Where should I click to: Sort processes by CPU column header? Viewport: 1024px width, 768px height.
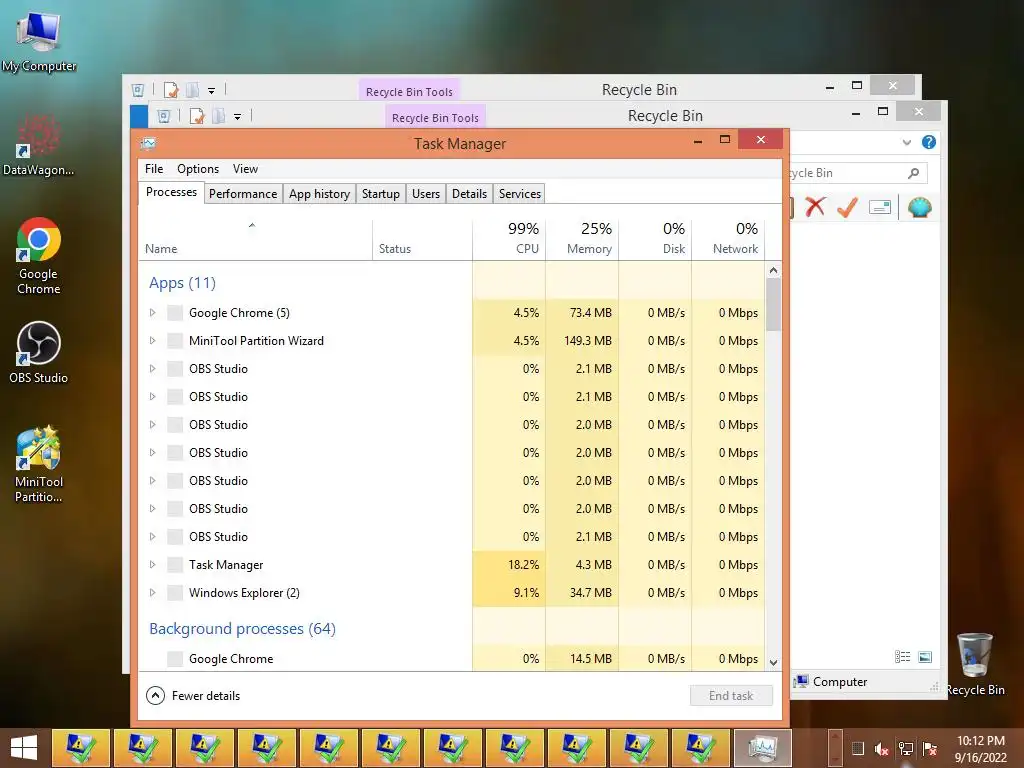click(x=509, y=240)
